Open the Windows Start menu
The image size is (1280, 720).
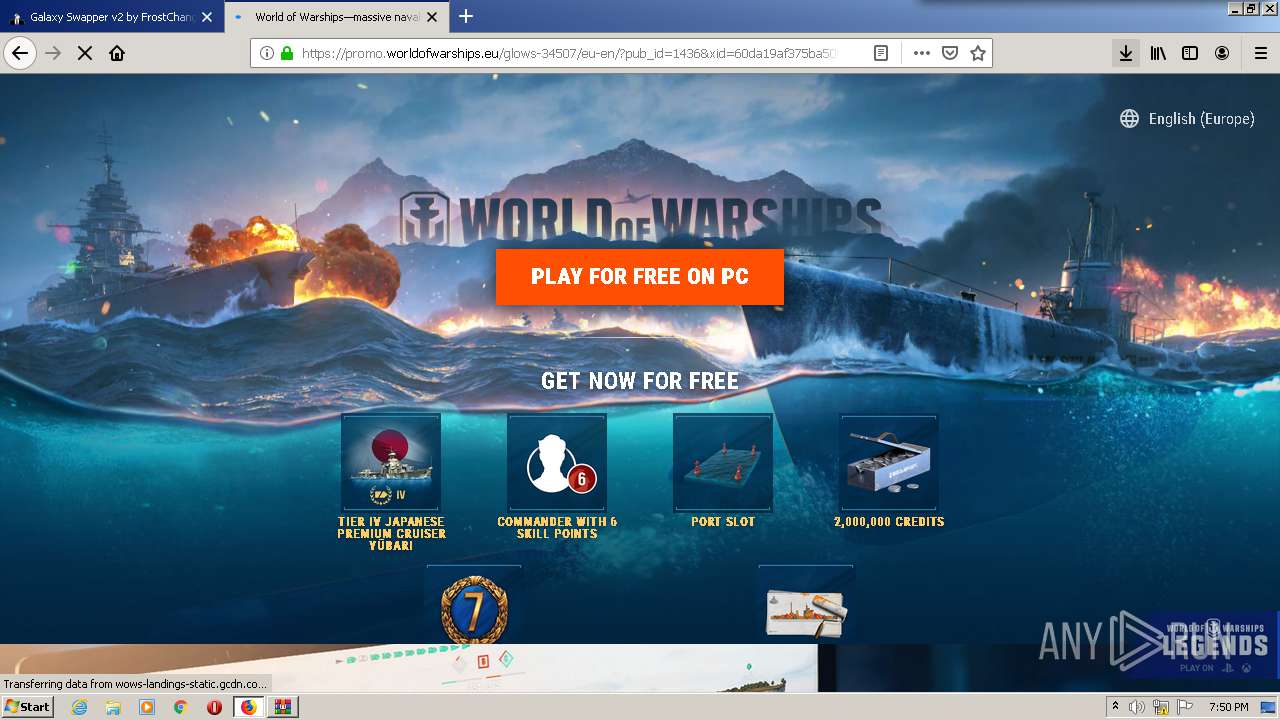click(28, 707)
